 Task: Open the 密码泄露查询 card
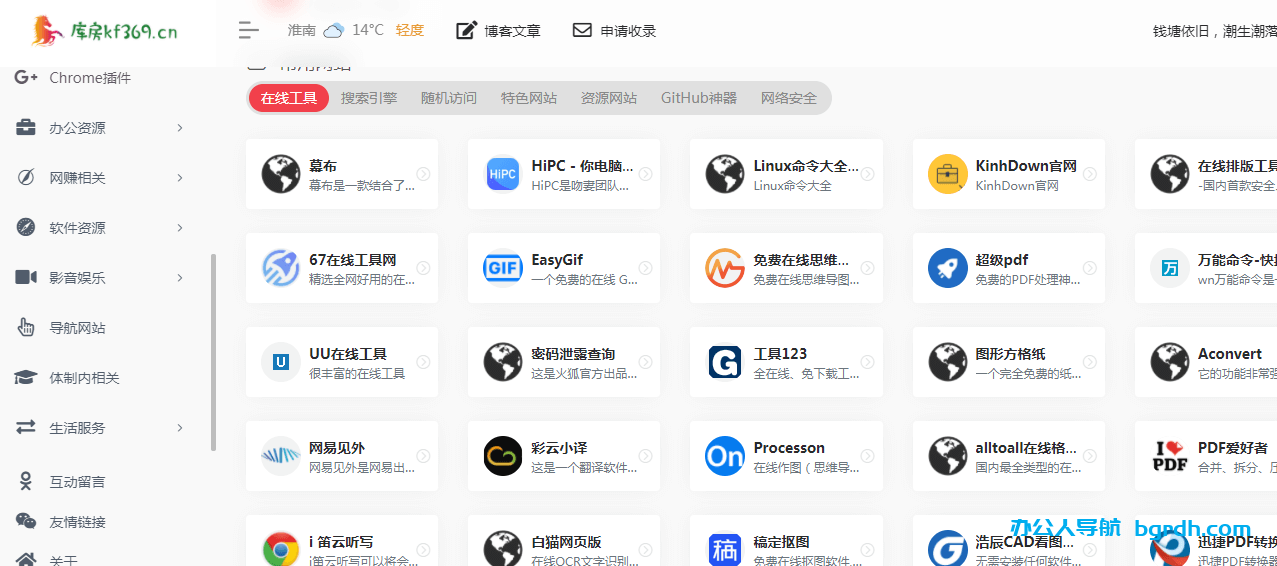tap(564, 362)
